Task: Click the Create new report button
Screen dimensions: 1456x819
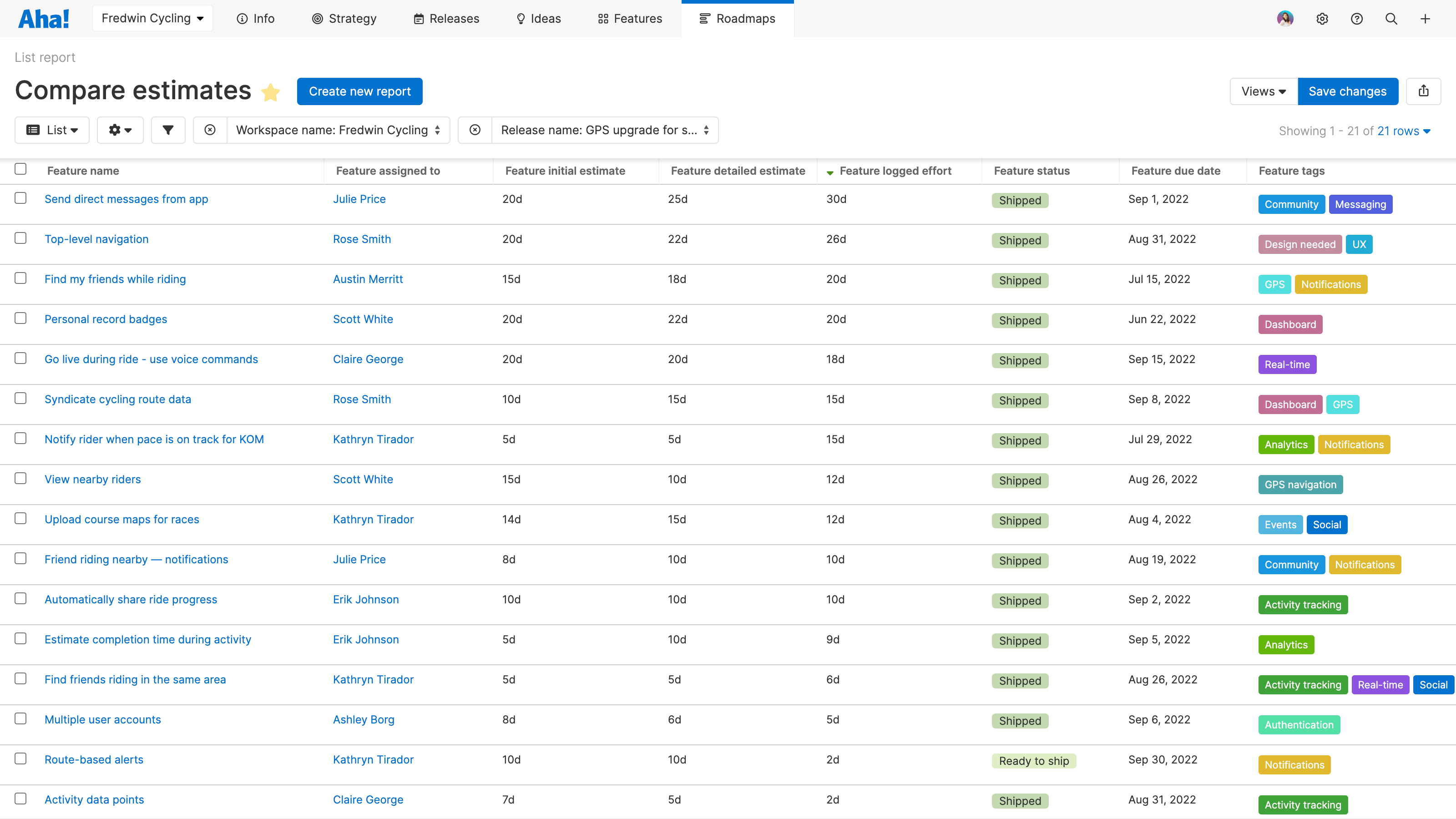Action: [359, 91]
